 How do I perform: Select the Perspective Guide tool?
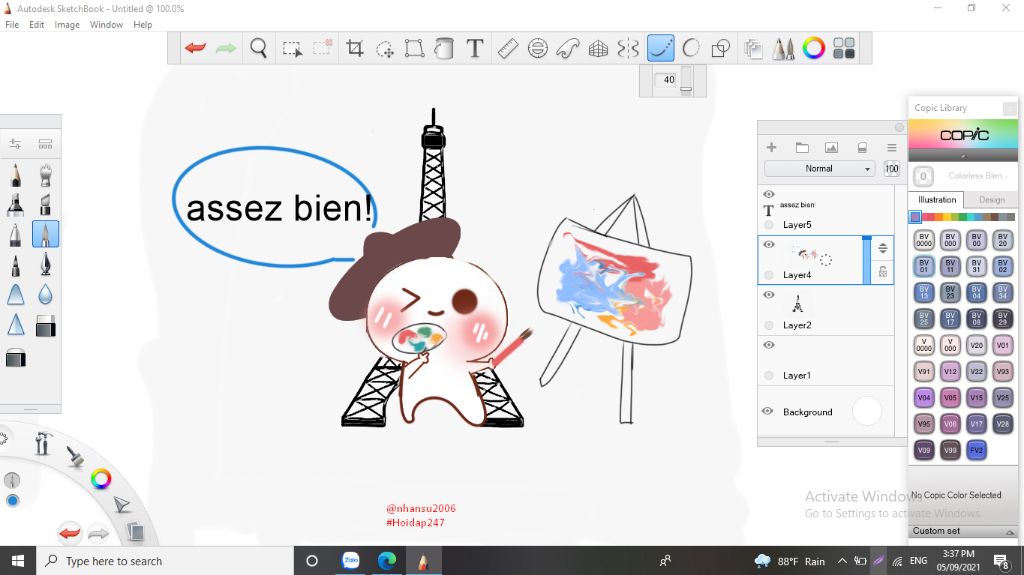[598, 48]
